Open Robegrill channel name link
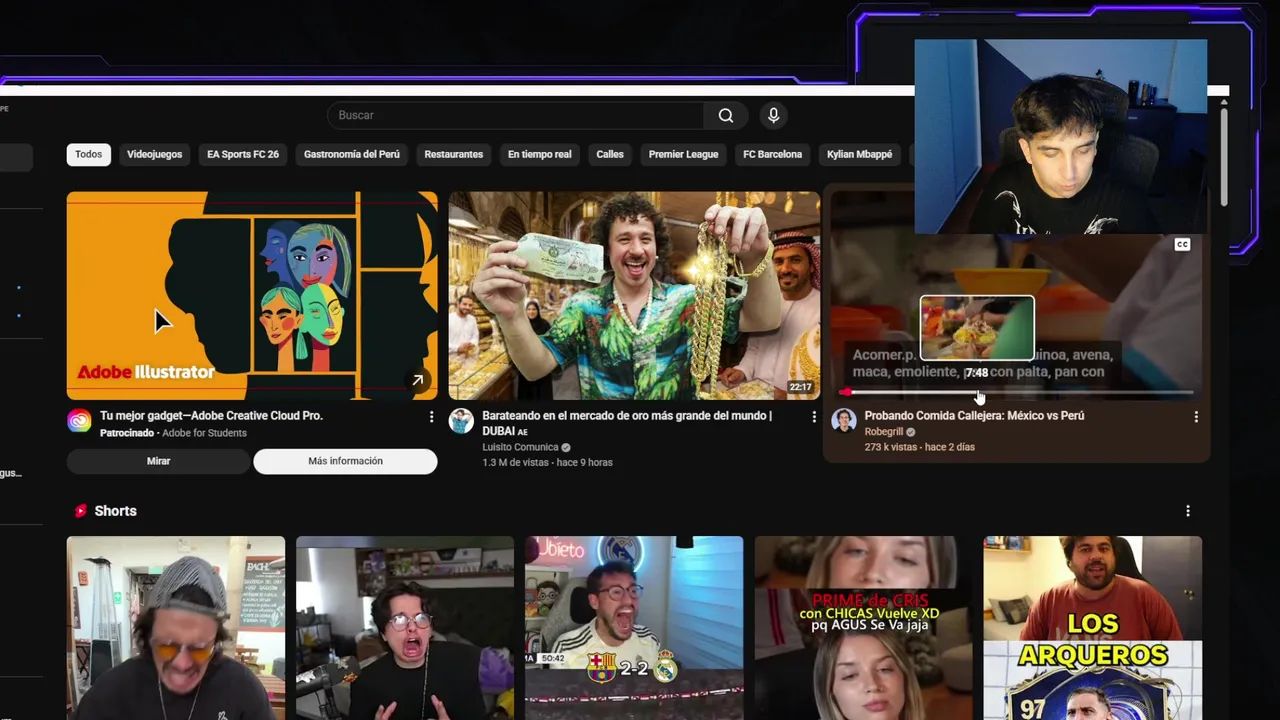The width and height of the screenshot is (1280, 720). pos(884,432)
